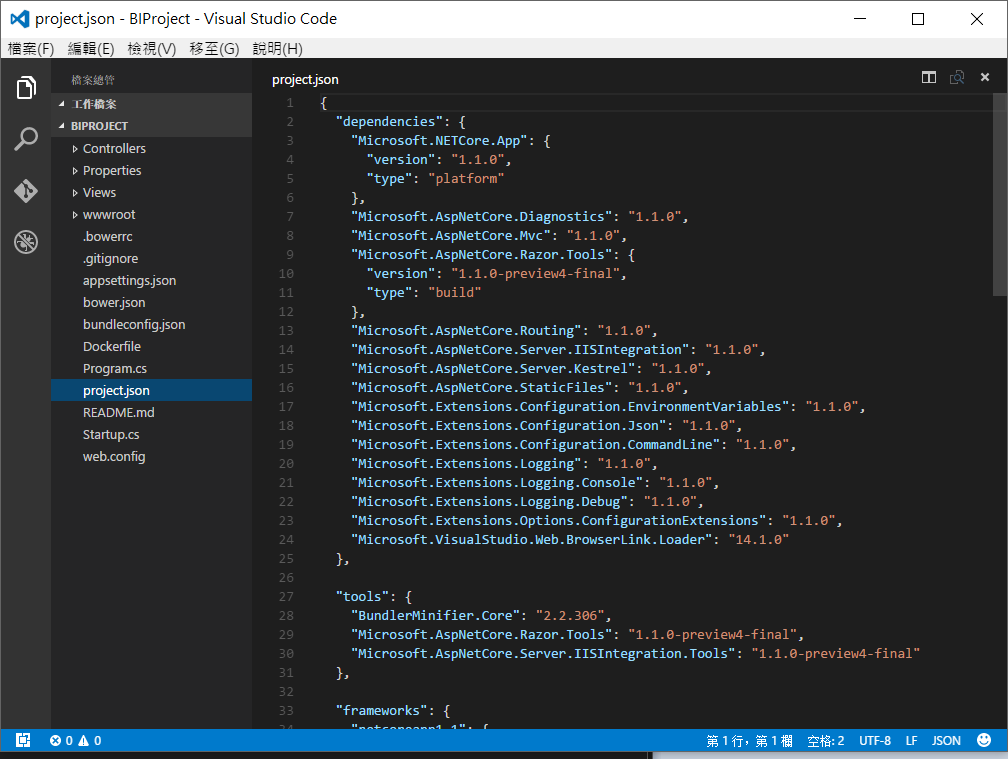Open the .gitignore file
The image size is (1008, 759).
click(151, 258)
